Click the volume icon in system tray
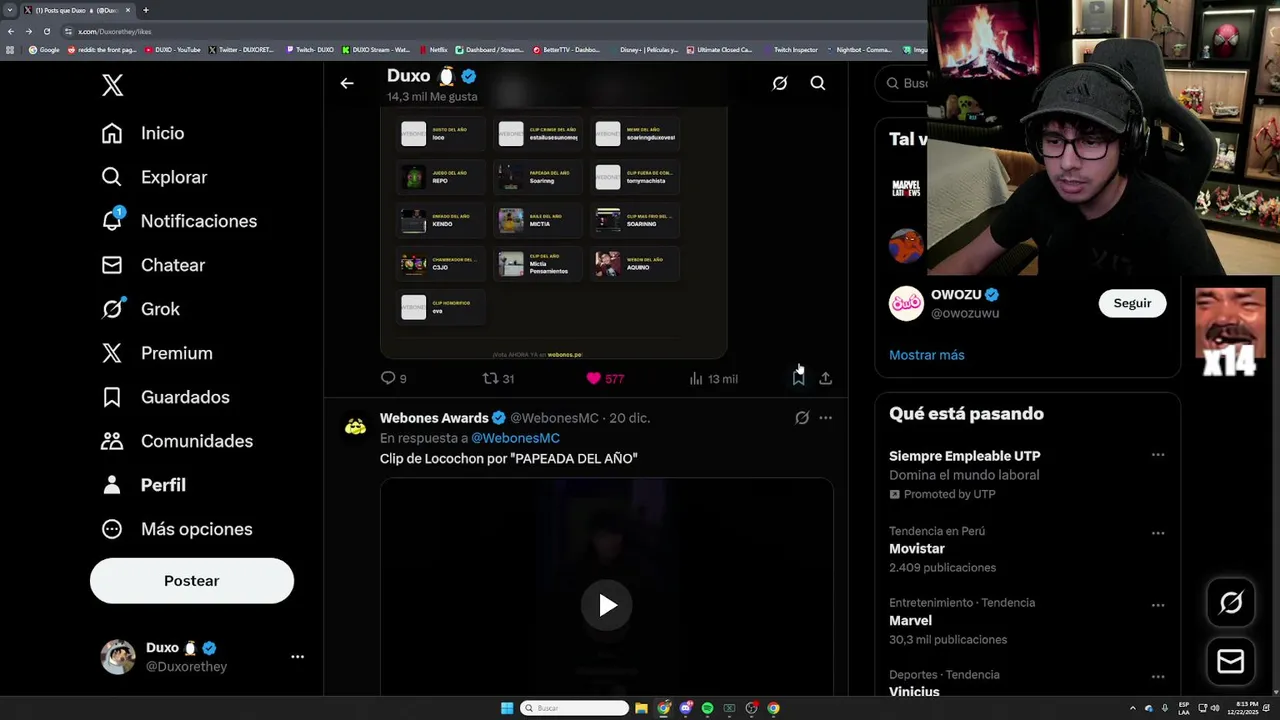This screenshot has width=1280, height=720. click(x=1215, y=708)
